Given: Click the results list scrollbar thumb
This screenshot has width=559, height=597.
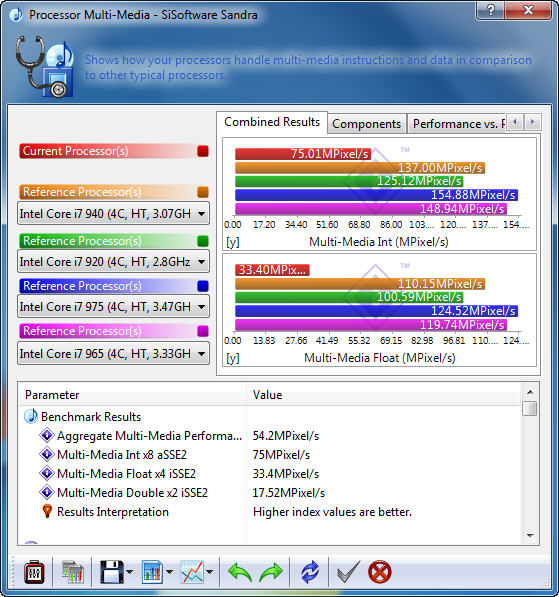Looking at the screenshot, I should pyautogui.click(x=530, y=408).
